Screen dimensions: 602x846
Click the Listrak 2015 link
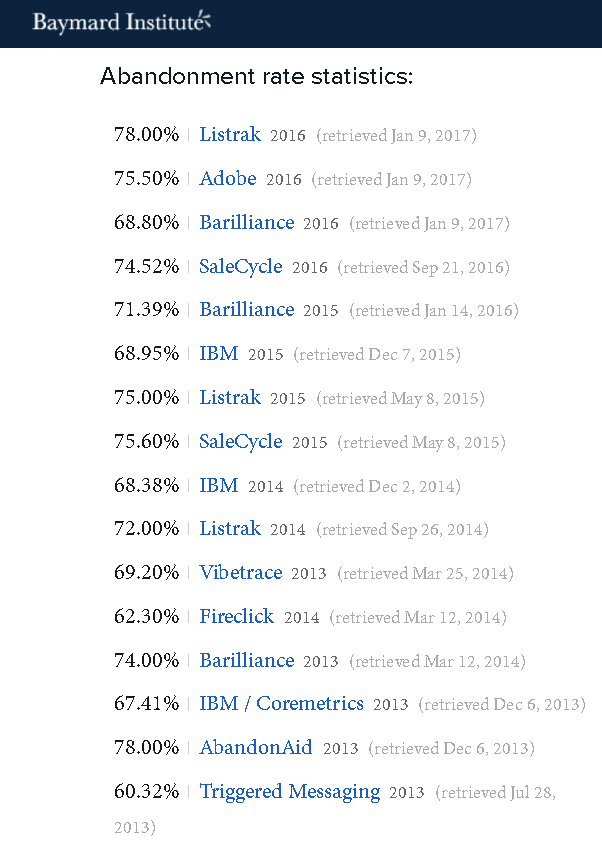pos(230,398)
